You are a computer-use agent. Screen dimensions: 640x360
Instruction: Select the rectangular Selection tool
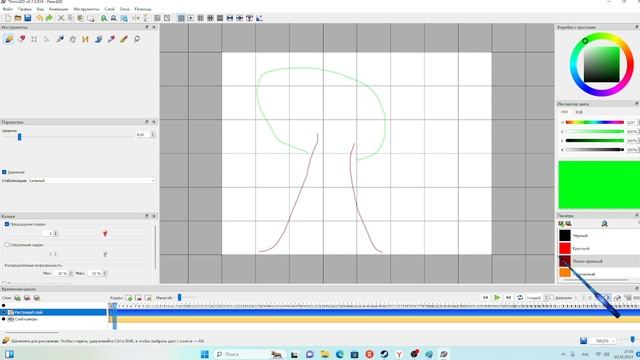click(34, 39)
